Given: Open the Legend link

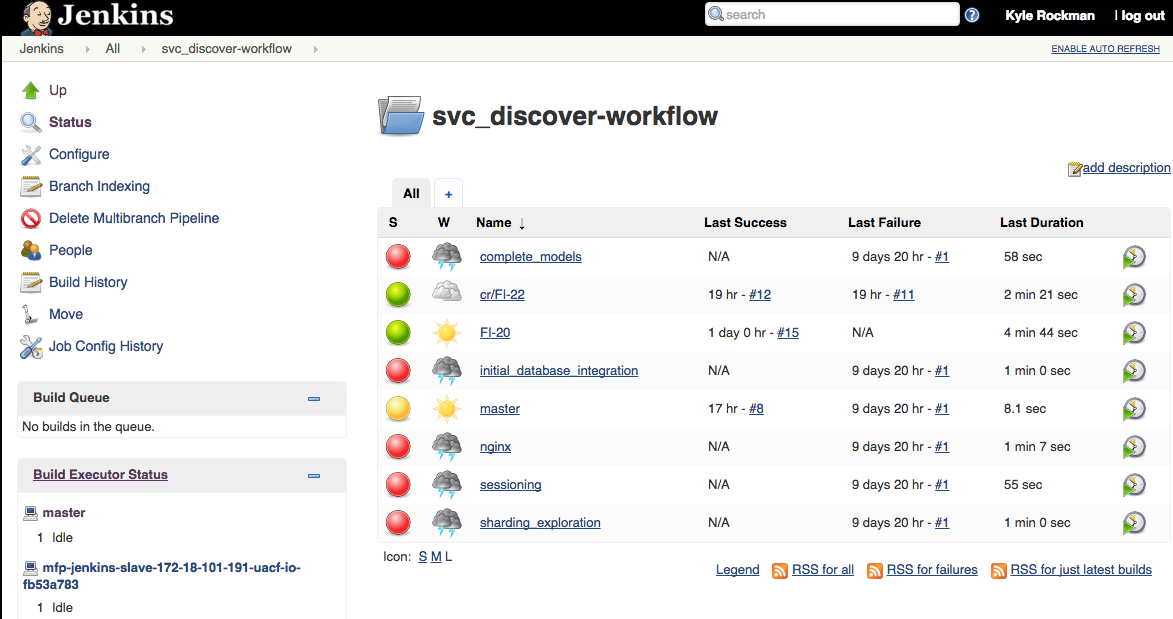Looking at the screenshot, I should point(738,570).
